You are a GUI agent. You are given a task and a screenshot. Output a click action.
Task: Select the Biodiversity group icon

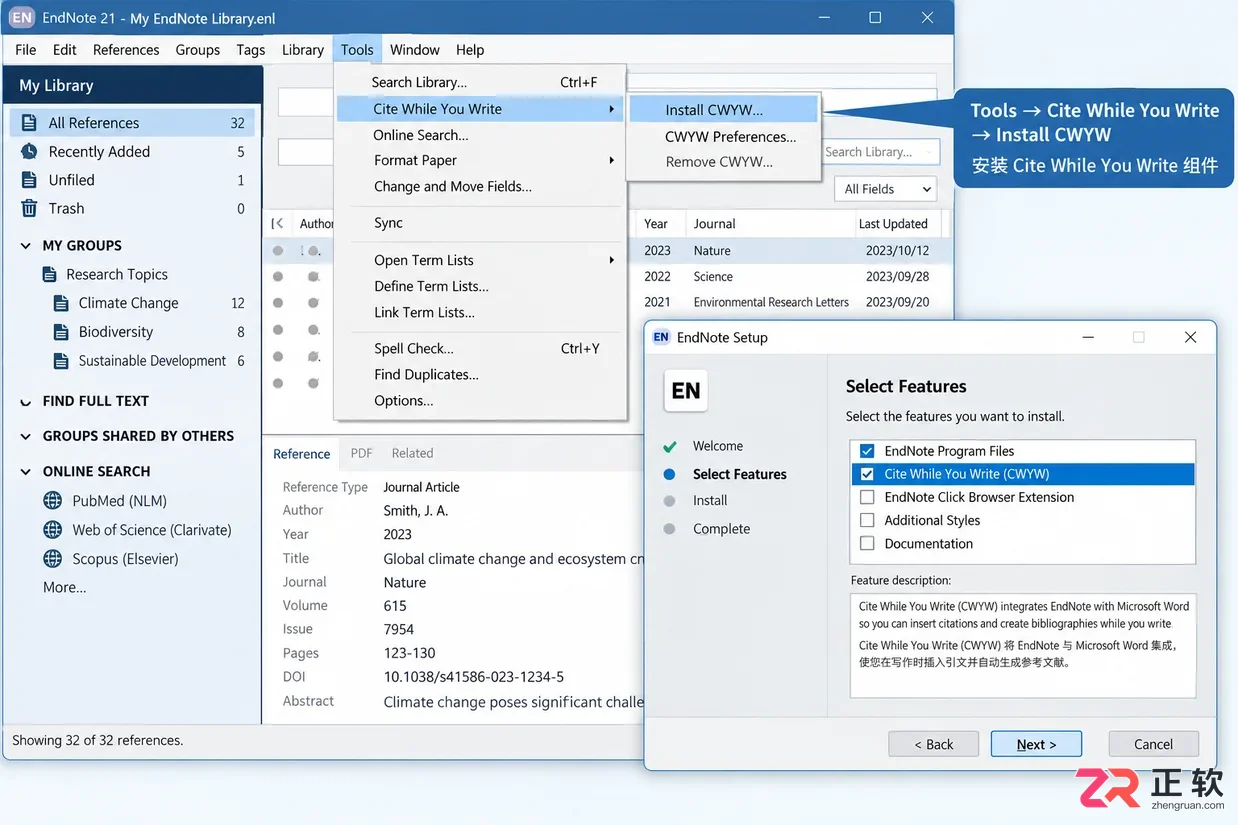(60, 332)
